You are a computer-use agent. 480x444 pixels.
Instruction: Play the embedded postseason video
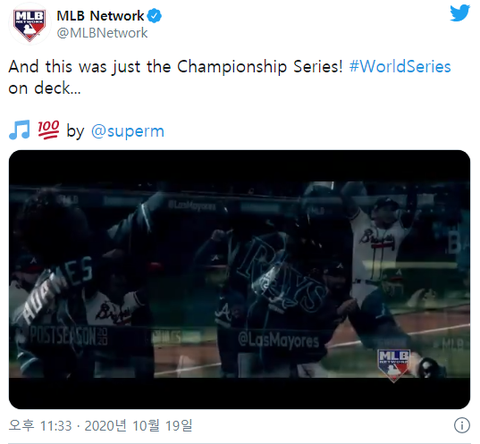[239, 279]
